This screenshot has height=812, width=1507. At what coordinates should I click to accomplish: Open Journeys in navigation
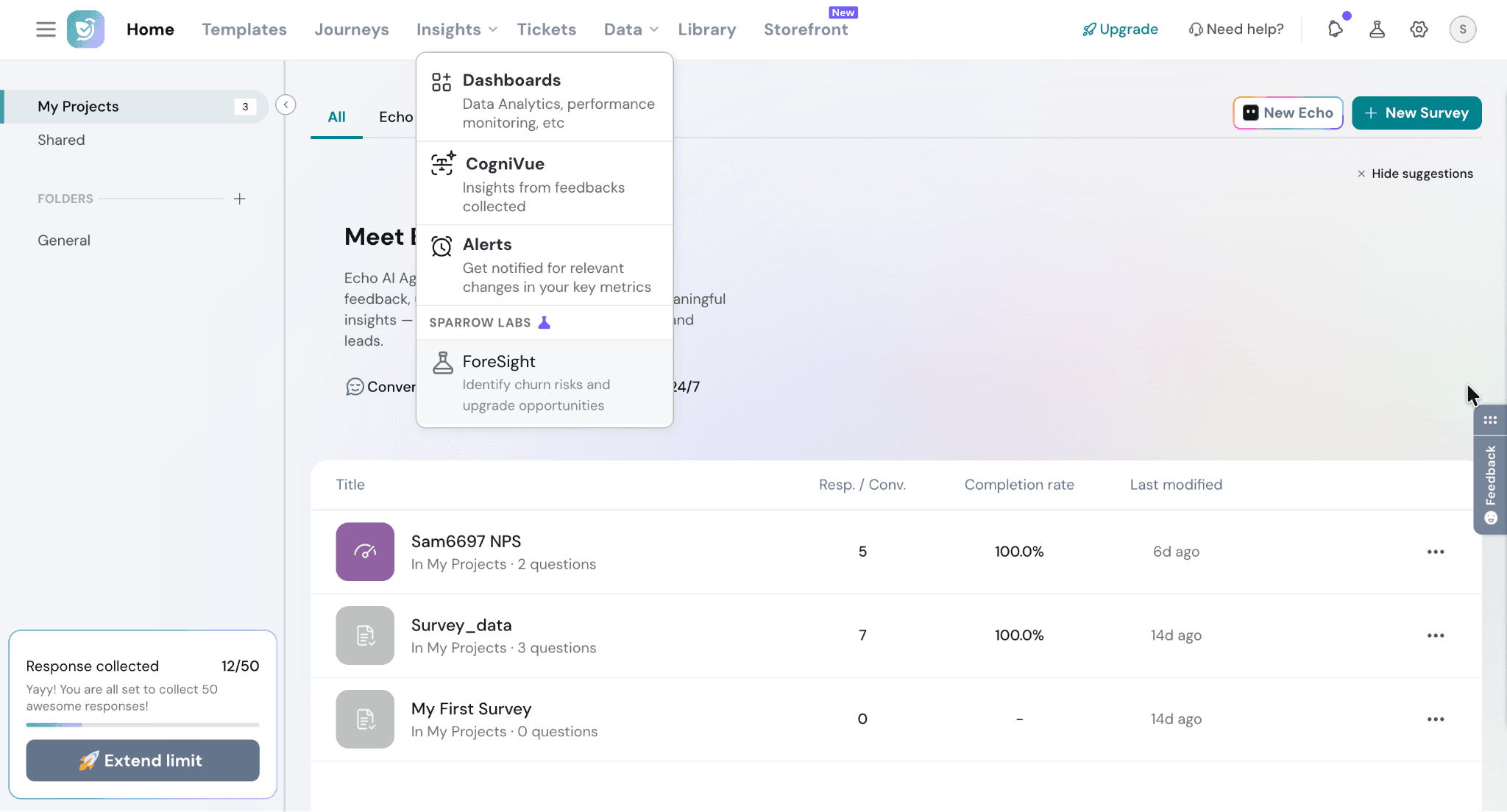click(352, 29)
